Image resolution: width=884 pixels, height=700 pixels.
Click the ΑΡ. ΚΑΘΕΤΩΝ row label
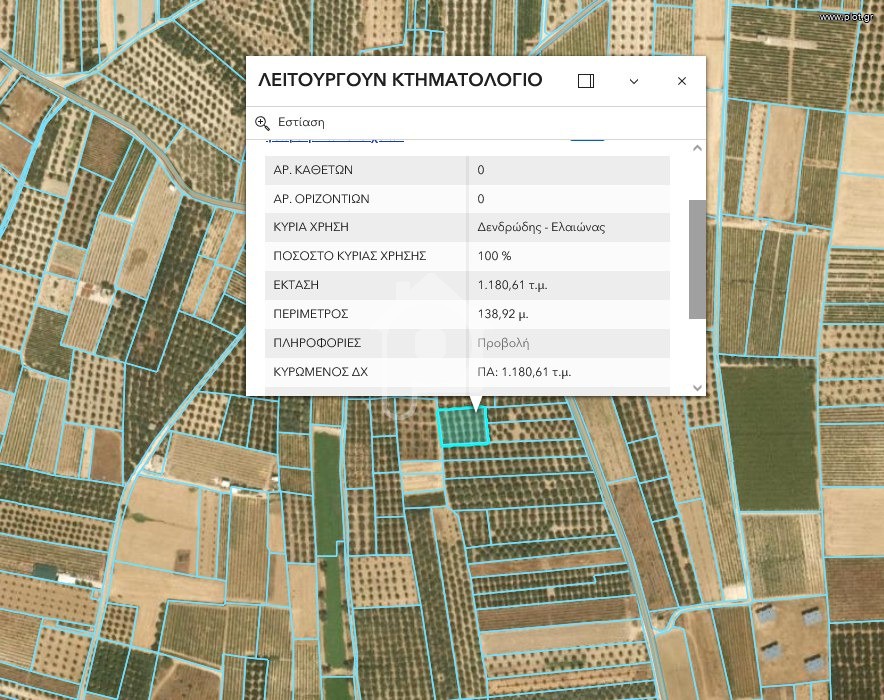(313, 170)
